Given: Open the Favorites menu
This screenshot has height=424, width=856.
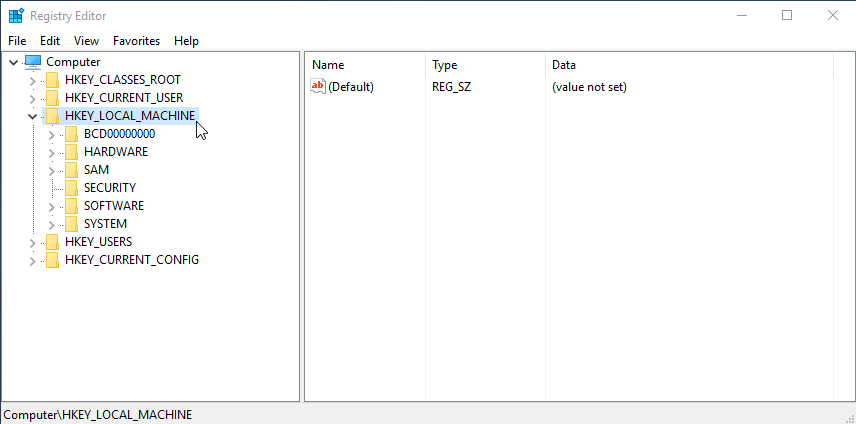Looking at the screenshot, I should click(136, 41).
